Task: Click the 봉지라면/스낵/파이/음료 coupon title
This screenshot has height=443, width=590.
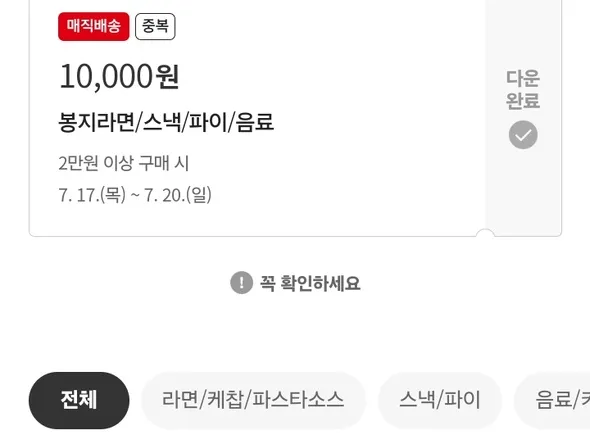Action: point(166,122)
